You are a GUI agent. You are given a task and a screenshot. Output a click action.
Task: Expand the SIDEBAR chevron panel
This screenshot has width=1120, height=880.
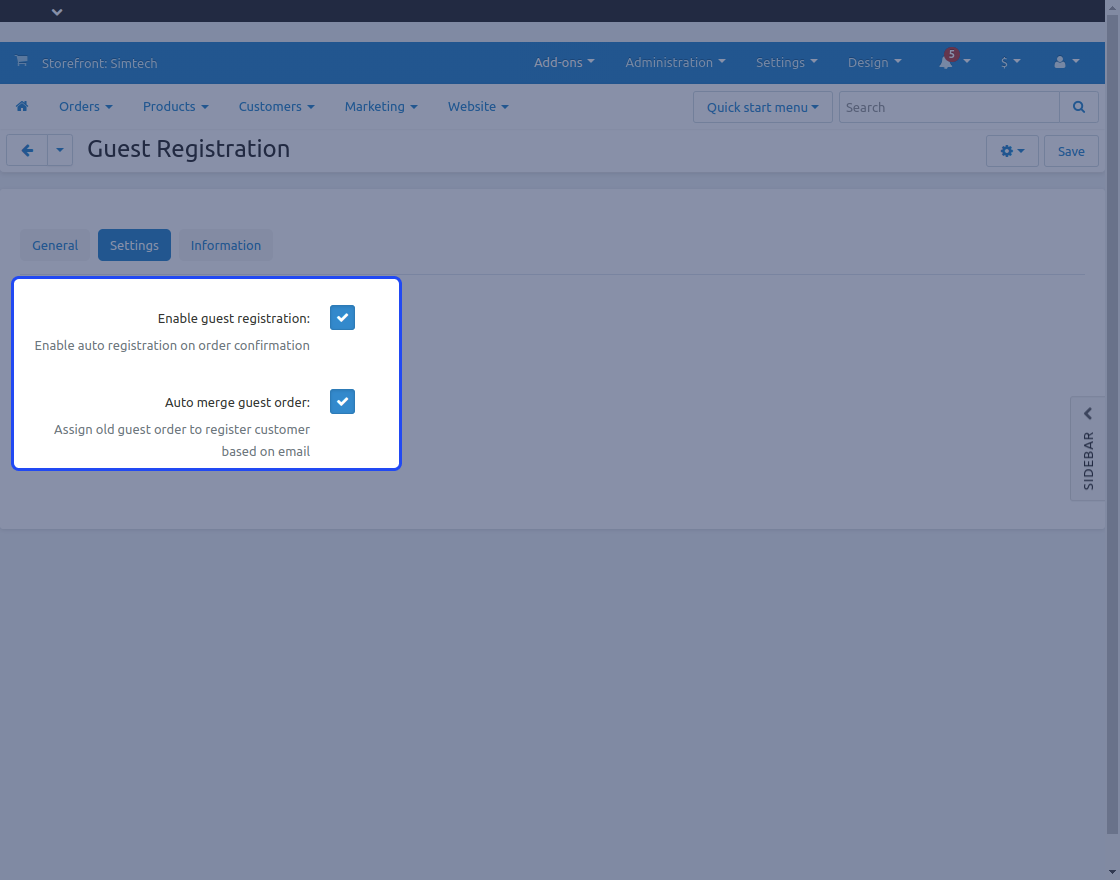[x=1088, y=414]
